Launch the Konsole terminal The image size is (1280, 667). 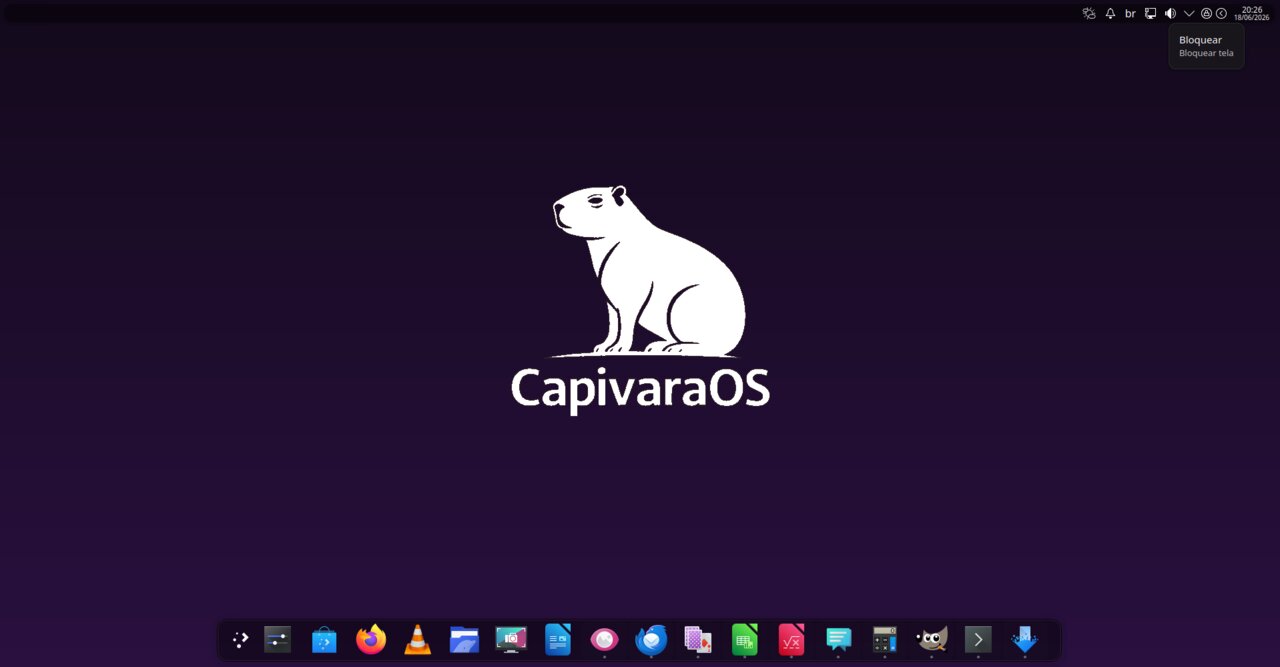coord(978,639)
